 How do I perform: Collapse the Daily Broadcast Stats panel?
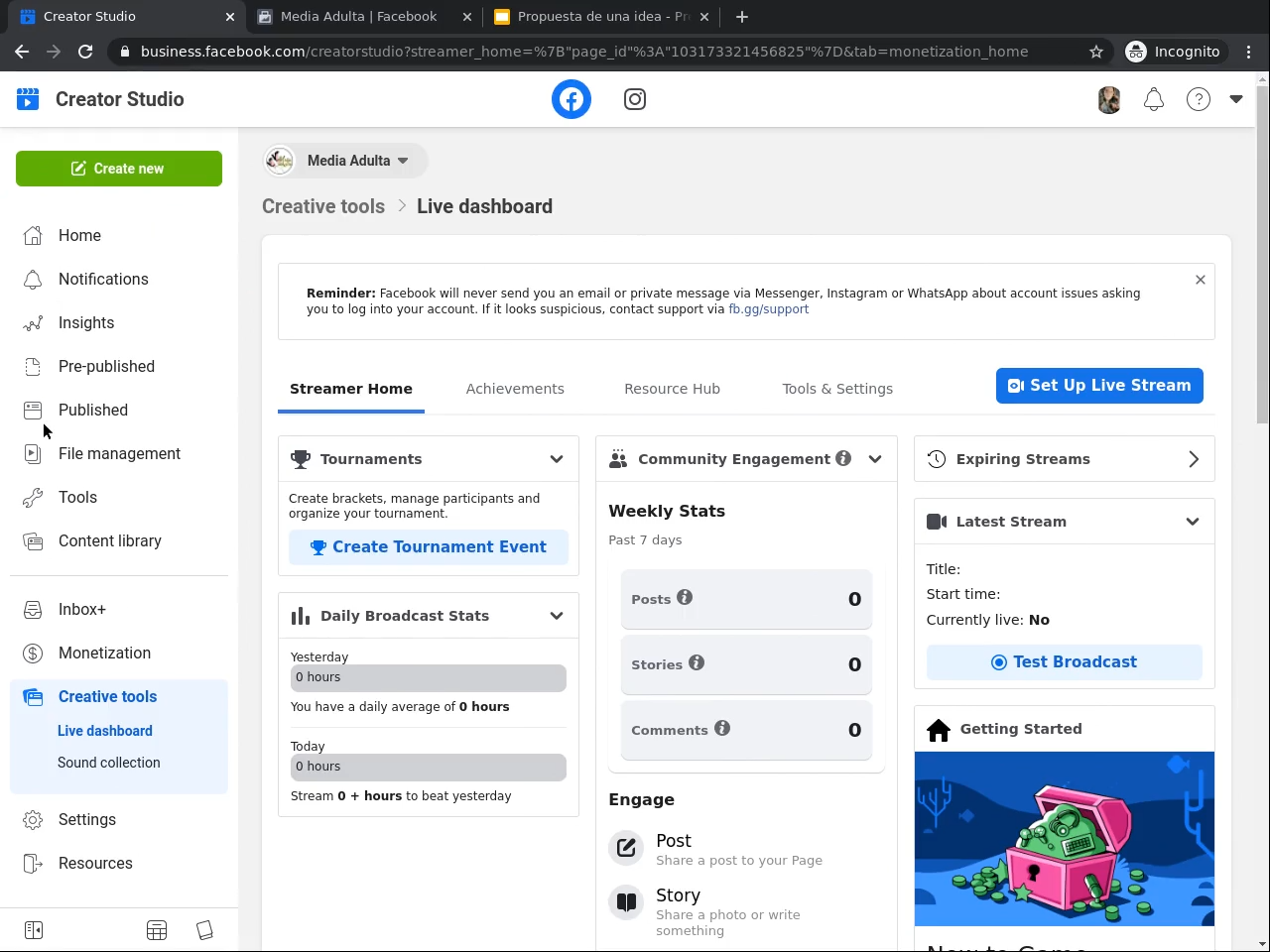(557, 616)
